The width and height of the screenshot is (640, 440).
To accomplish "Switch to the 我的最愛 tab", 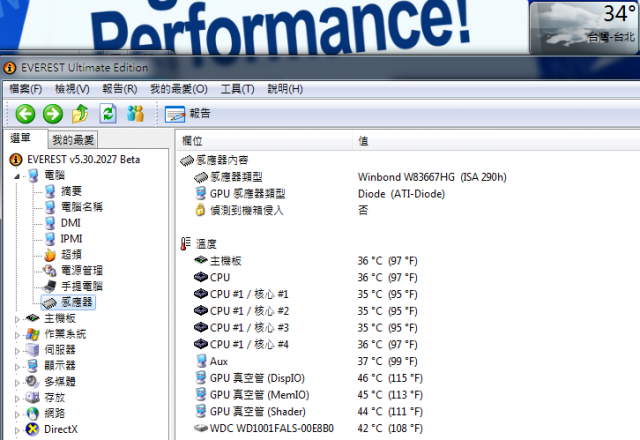I will pos(73,140).
